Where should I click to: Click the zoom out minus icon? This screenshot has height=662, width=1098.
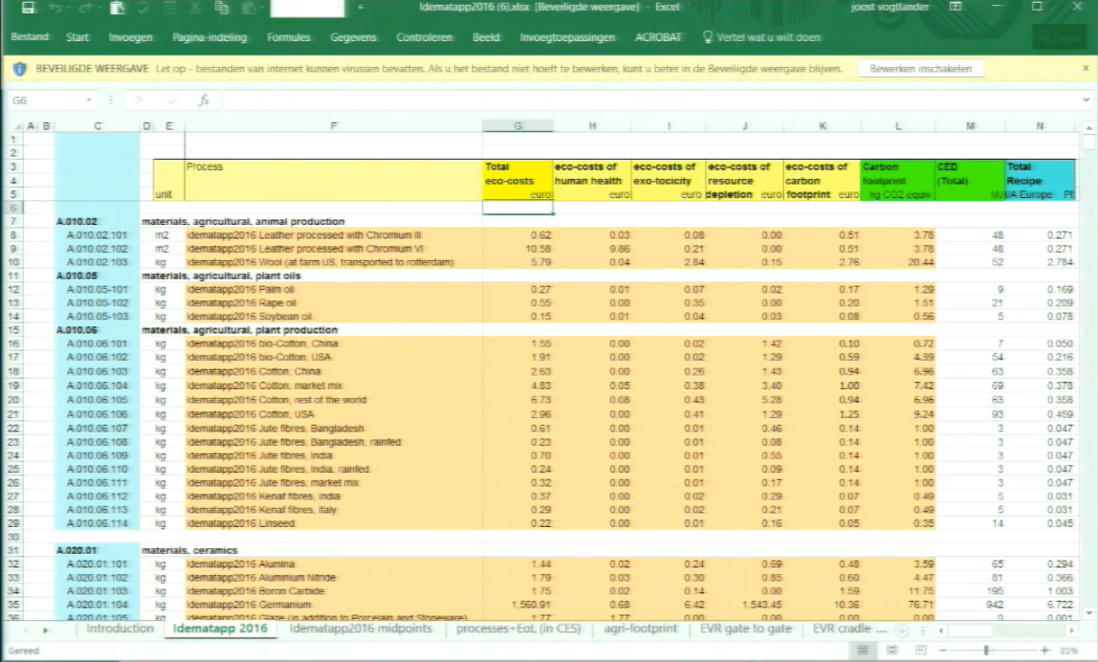pyautogui.click(x=943, y=651)
